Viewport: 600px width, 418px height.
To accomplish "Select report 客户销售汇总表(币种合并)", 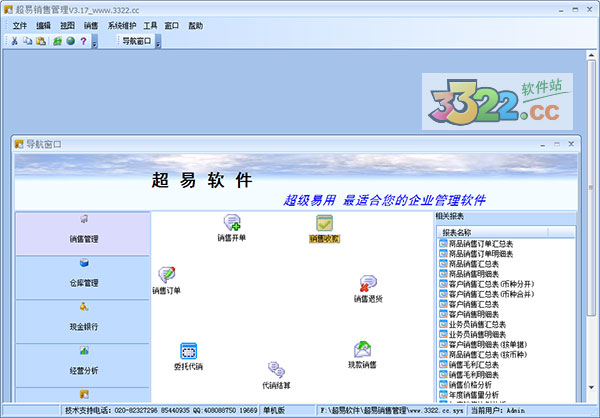I will pyautogui.click(x=487, y=294).
